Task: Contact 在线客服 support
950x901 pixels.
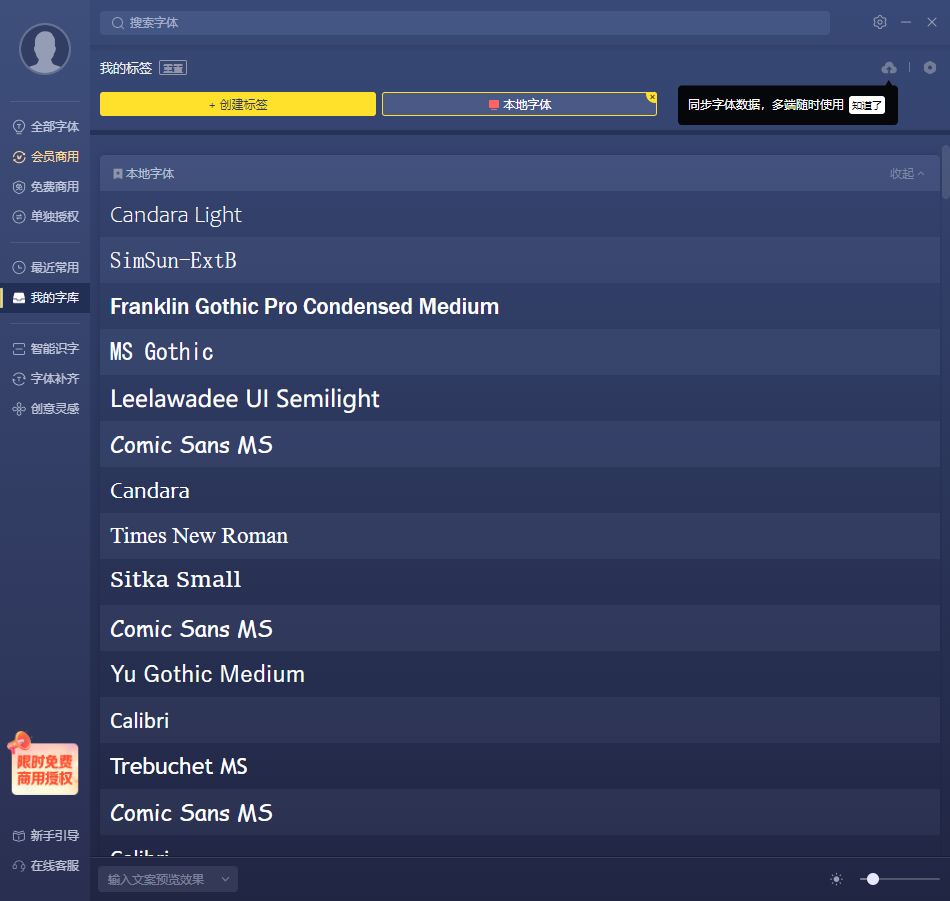Action: coord(45,865)
